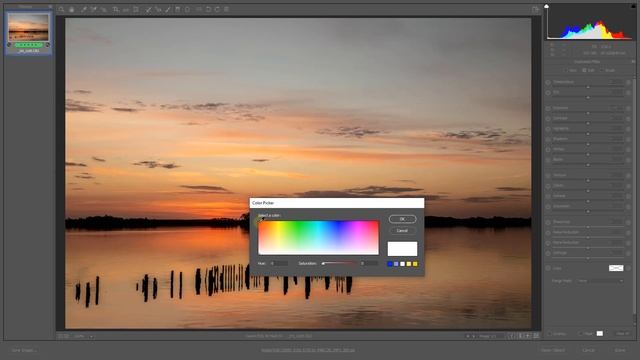This screenshot has height=360, width=640.
Task: Open workflow options link below preview
Action: 308,350
